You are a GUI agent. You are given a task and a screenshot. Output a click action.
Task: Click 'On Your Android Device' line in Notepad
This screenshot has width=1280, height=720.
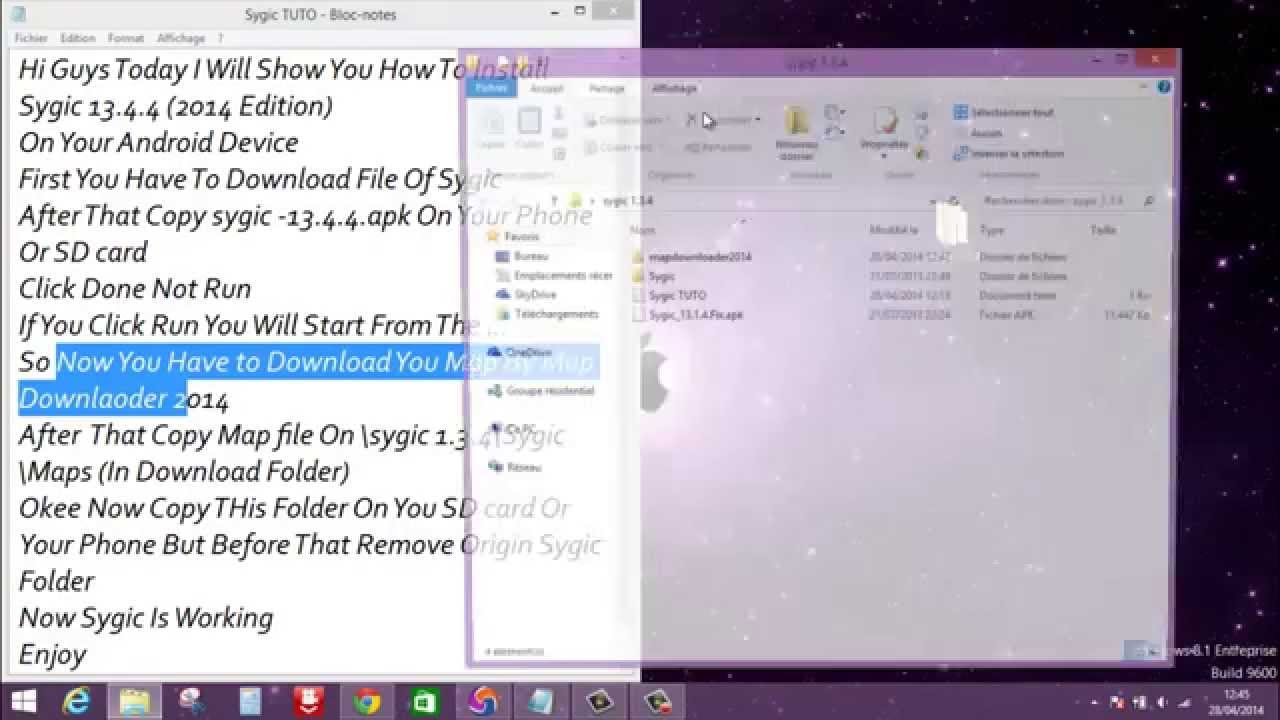(159, 142)
